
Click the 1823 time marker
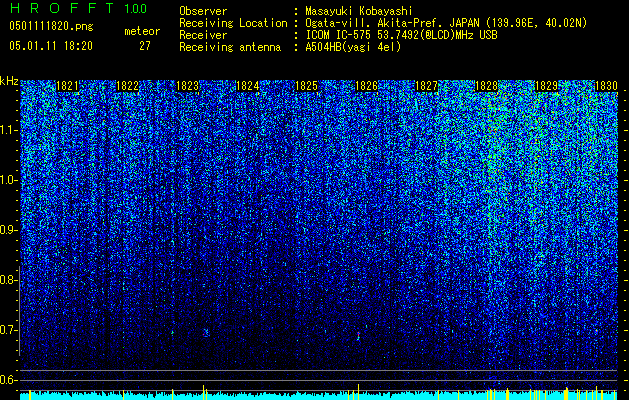pos(187,86)
